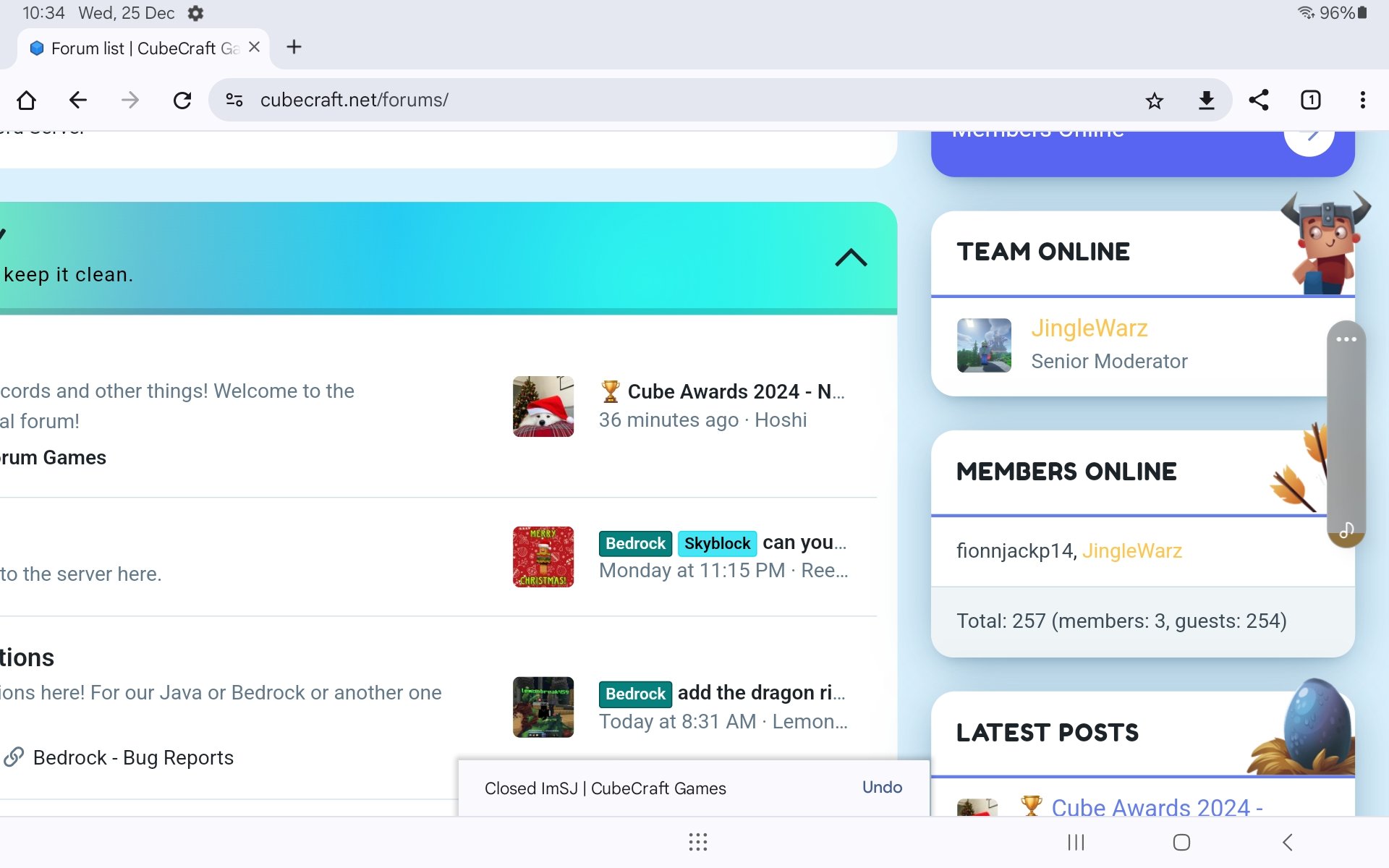
Task: Tap Merry Christmas avatar thumbnail
Action: (x=543, y=557)
